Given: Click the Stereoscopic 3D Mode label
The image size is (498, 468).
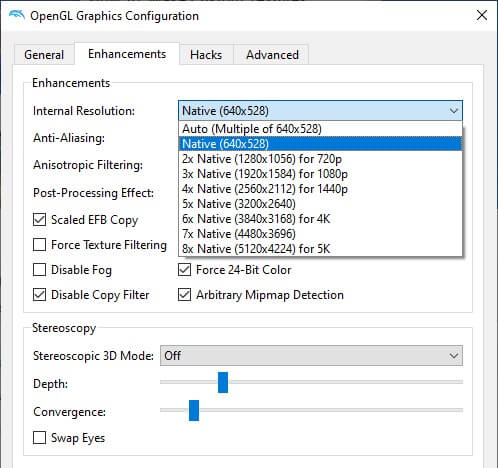Looking at the screenshot, I should click(93, 356).
